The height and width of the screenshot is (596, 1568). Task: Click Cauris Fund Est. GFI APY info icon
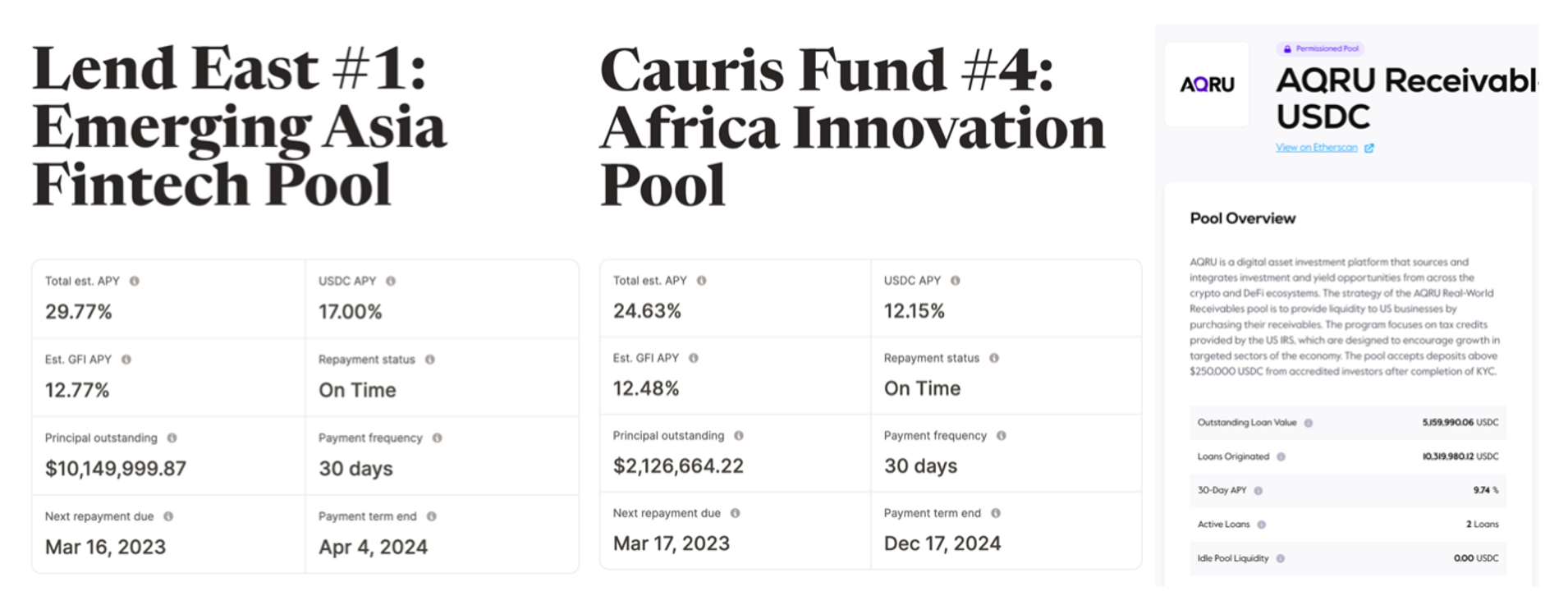click(x=694, y=358)
